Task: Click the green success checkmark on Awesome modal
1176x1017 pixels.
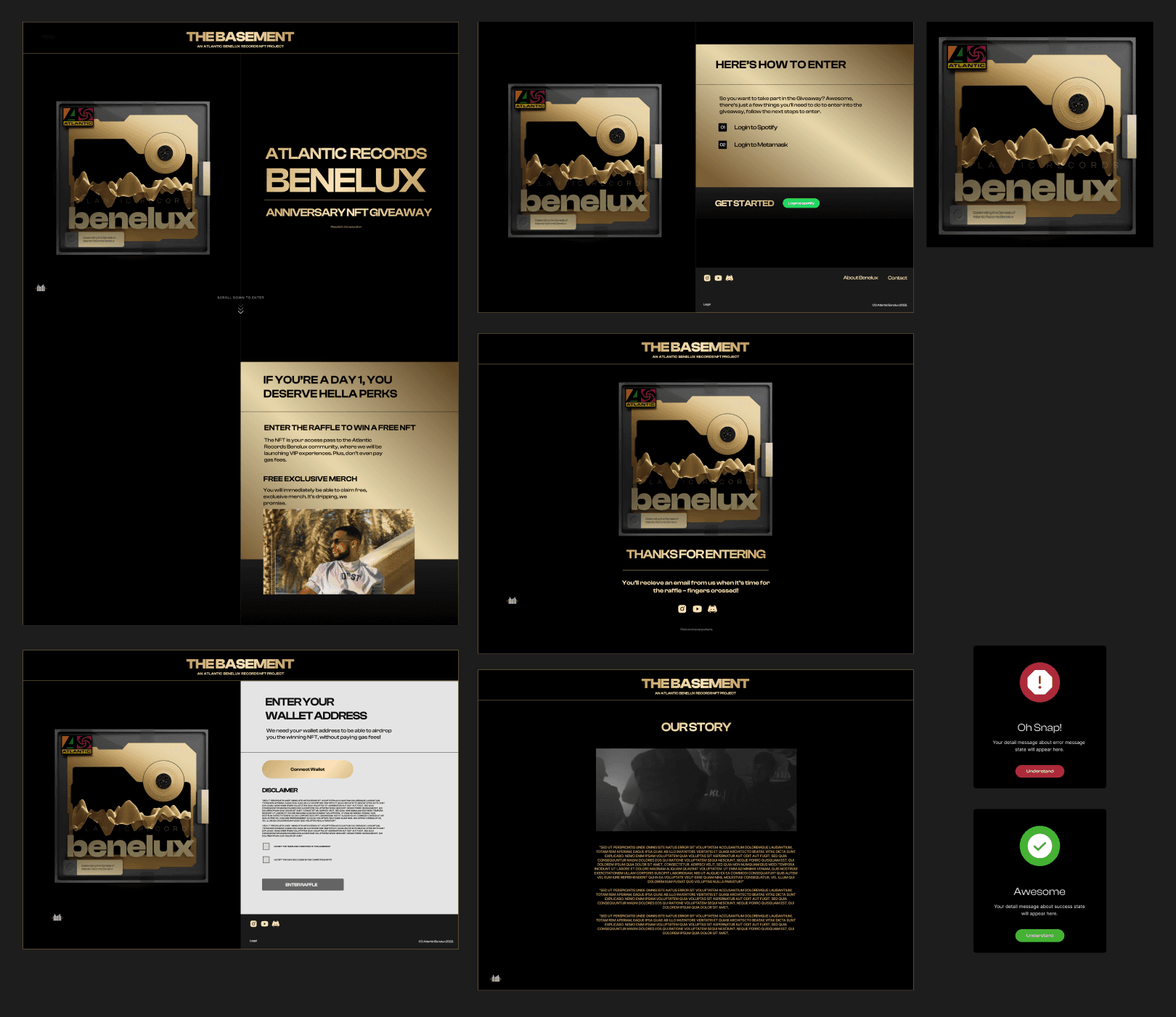Action: pyautogui.click(x=1040, y=846)
